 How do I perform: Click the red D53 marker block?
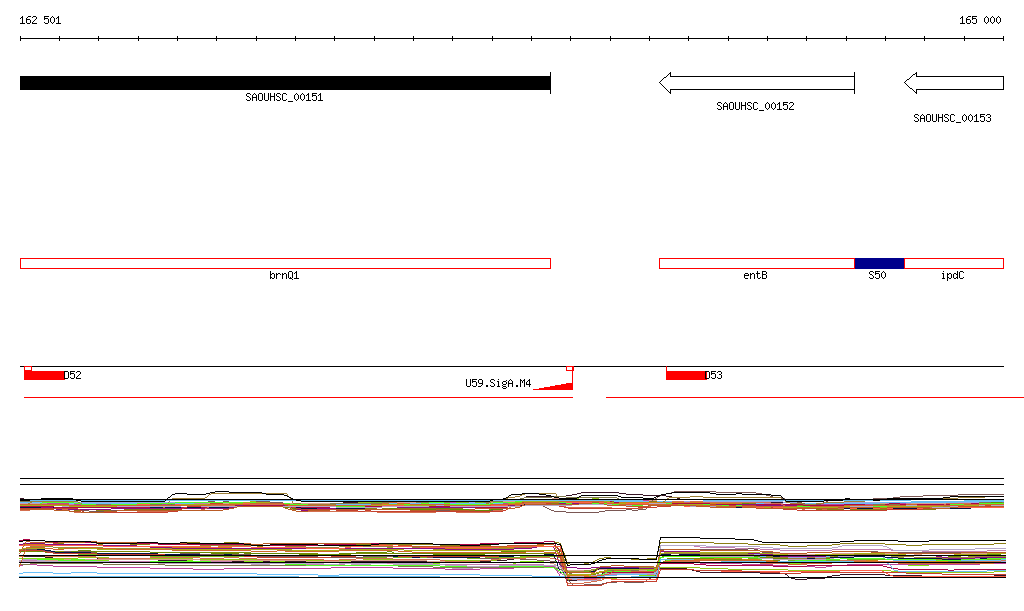tap(686, 375)
